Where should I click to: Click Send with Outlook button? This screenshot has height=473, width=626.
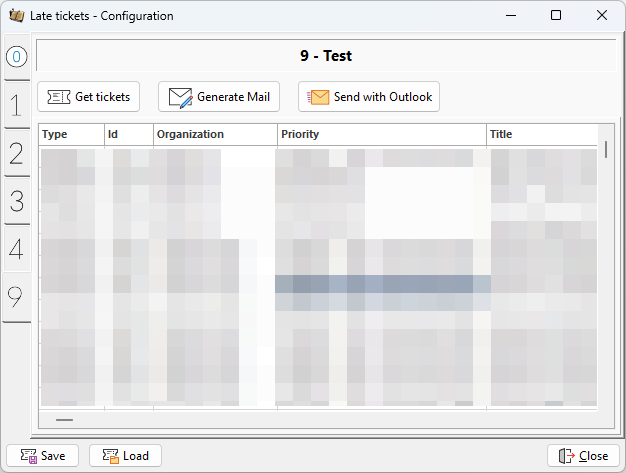369,97
